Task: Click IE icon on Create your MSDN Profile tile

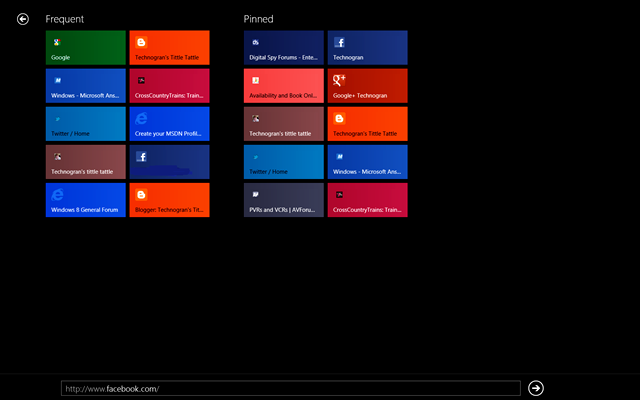Action: point(141,118)
